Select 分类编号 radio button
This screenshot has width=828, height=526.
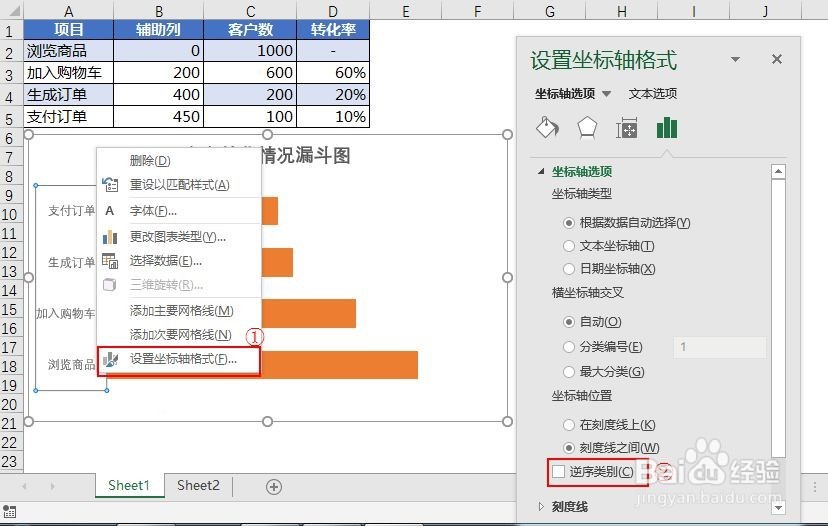(569, 347)
